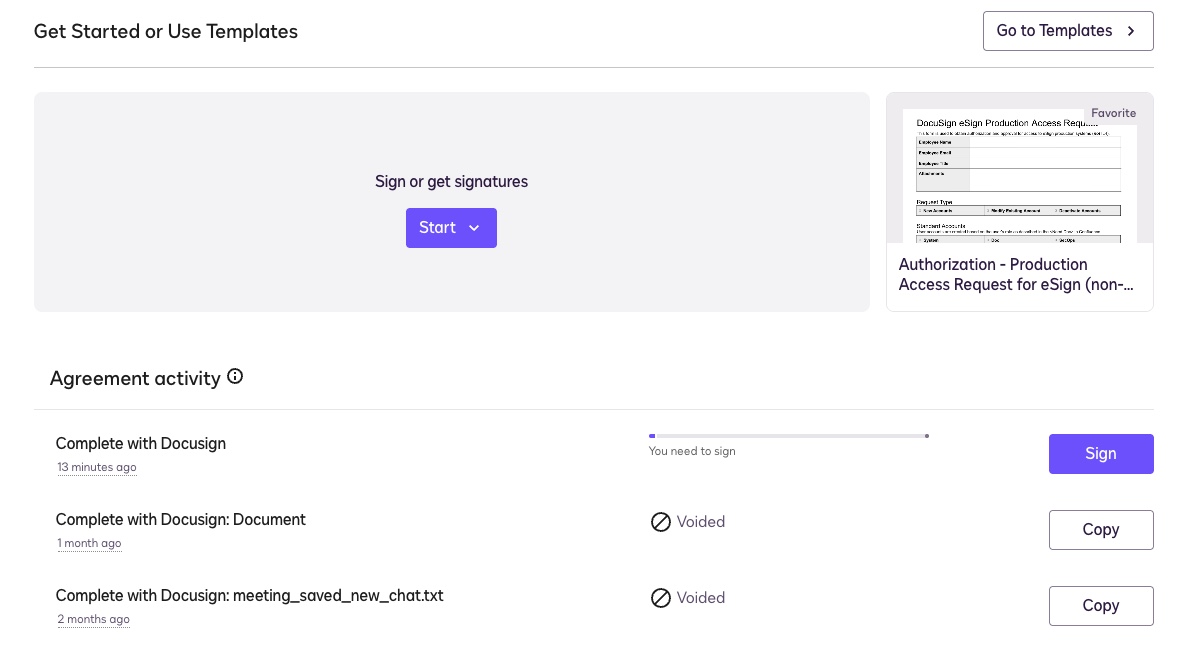Open Authorization - Production Access Request template title
1177x646 pixels.
1016,275
